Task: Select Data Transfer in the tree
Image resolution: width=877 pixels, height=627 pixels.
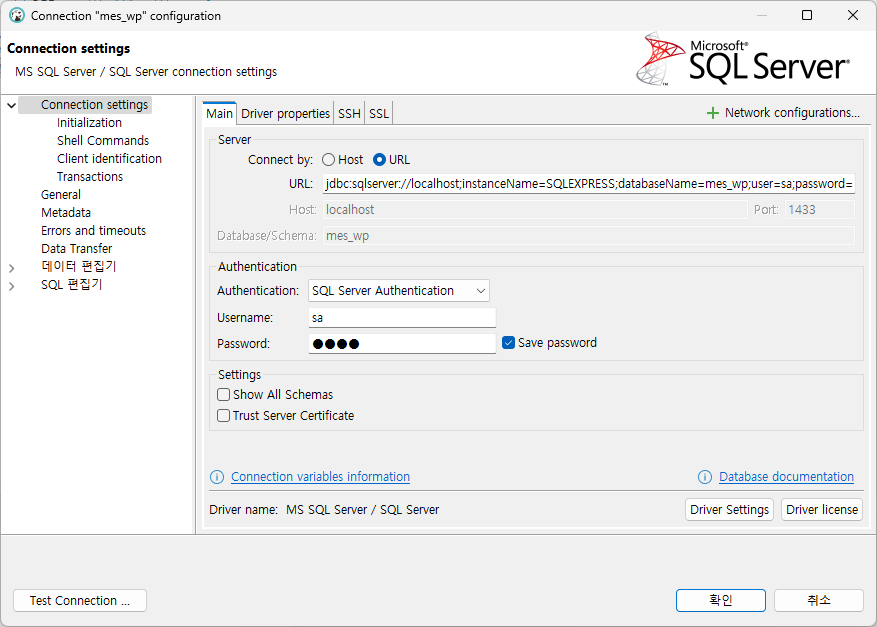Action: (77, 248)
